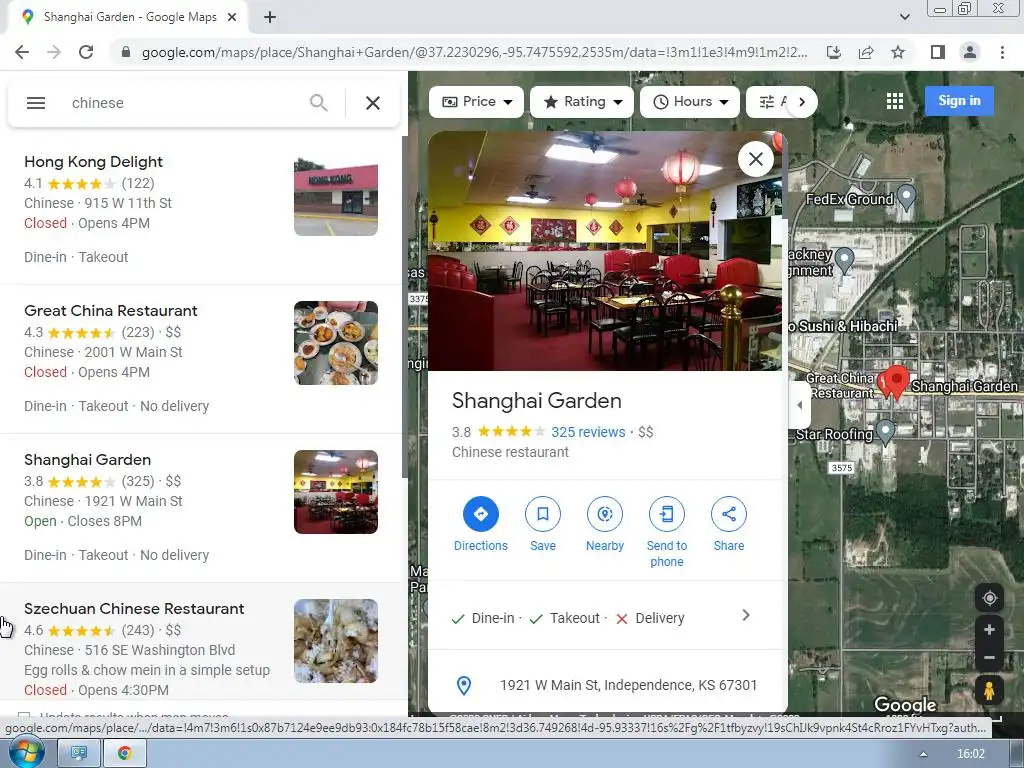Bookmark this page with star icon
Image resolution: width=1024 pixels, height=768 pixels.
[x=898, y=52]
